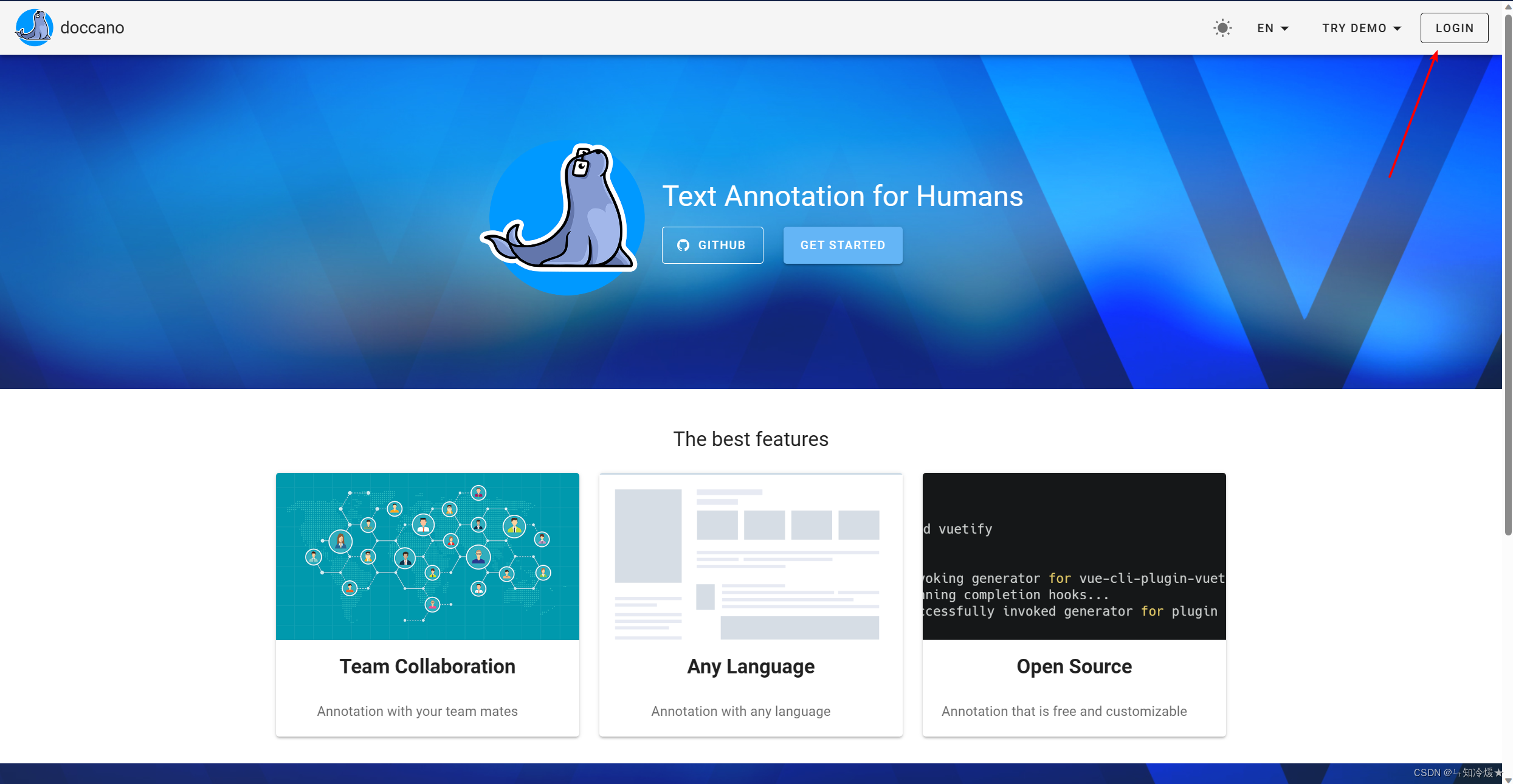Click the doccano seal logo icon

[34, 28]
